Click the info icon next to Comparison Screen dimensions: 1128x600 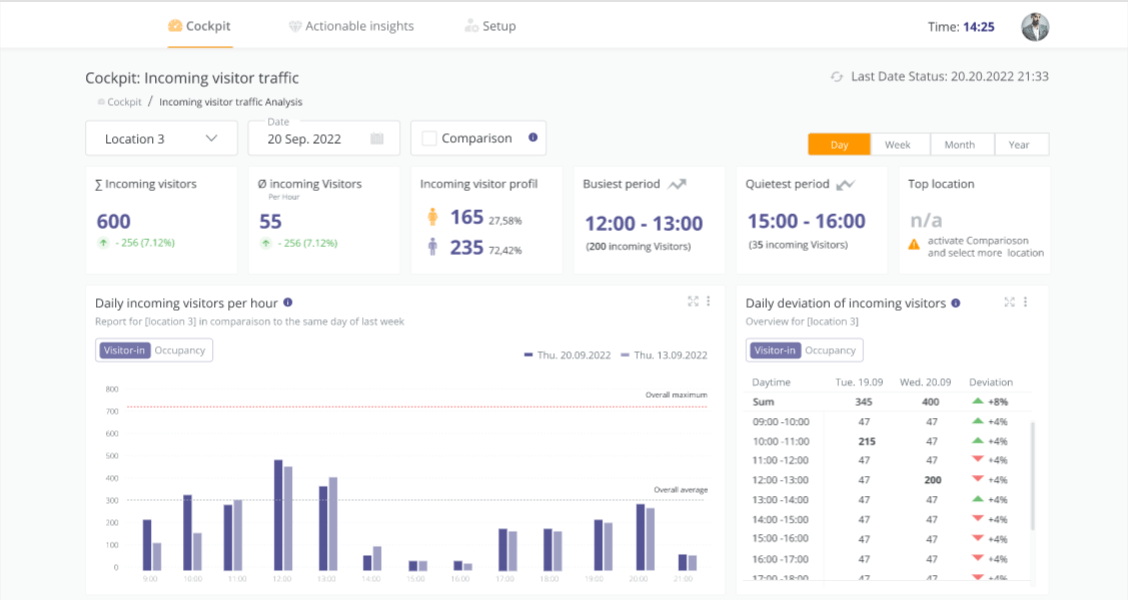[532, 138]
